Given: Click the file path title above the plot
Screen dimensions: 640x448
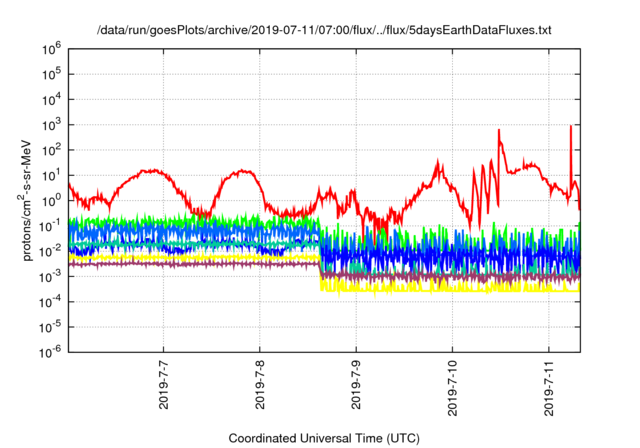Looking at the screenshot, I should (x=324, y=30).
